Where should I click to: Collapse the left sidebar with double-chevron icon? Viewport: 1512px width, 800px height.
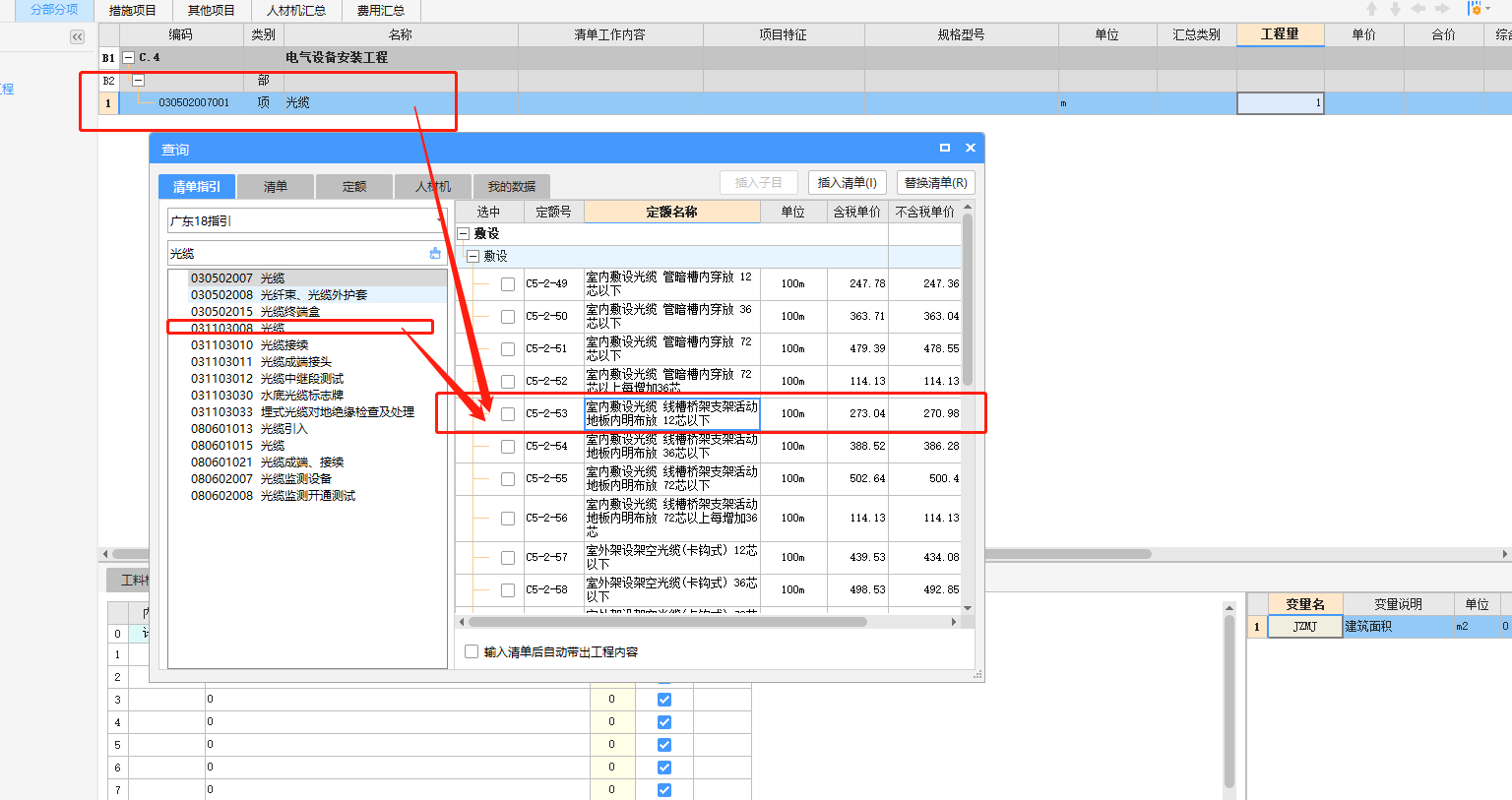[x=77, y=36]
